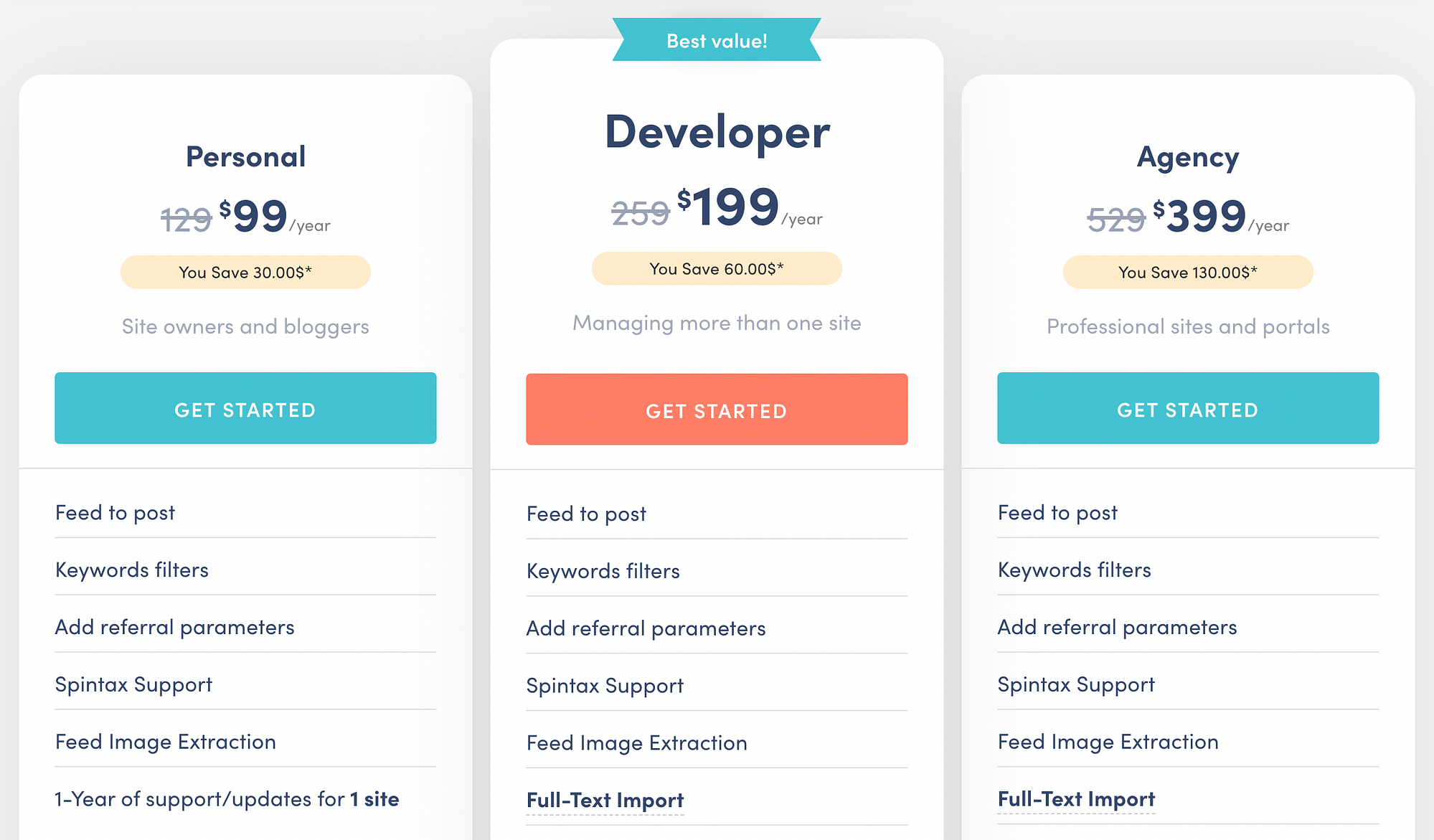Select the Agency plan Get Started
Image resolution: width=1434 pixels, height=840 pixels.
click(1187, 408)
